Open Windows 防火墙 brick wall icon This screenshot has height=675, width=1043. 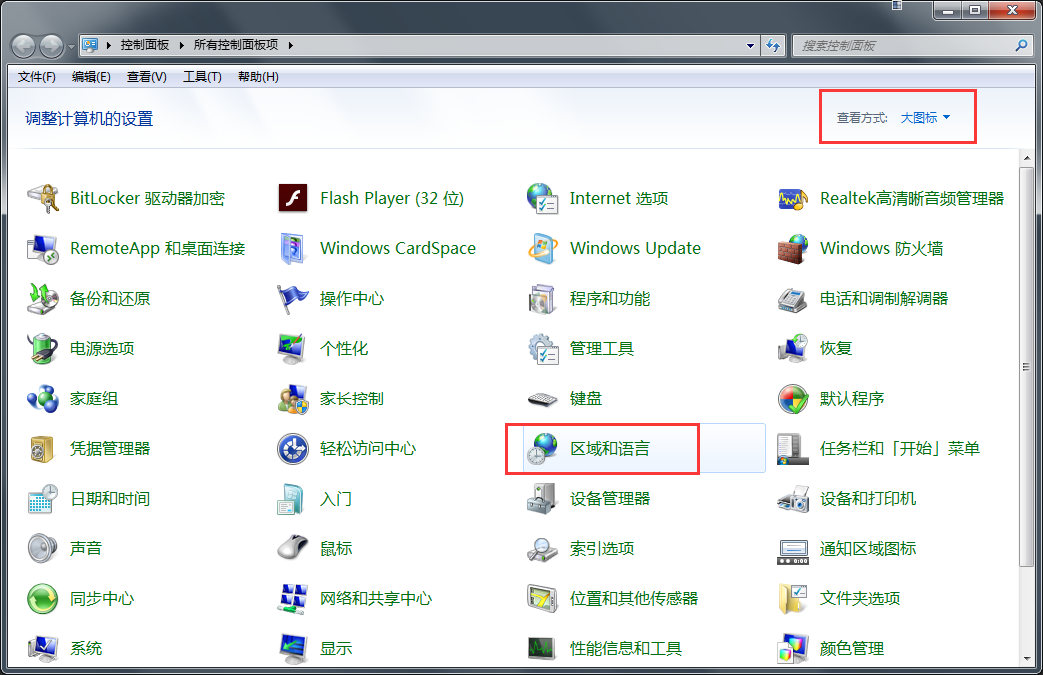(793, 248)
